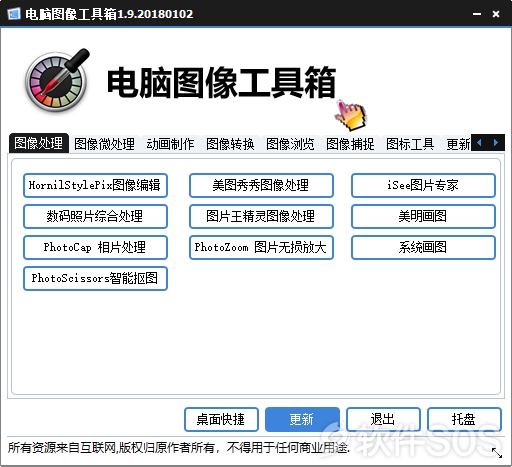Screen dimensions: 512x467
Task: Close the toolbox window
Action: pos(496,14)
